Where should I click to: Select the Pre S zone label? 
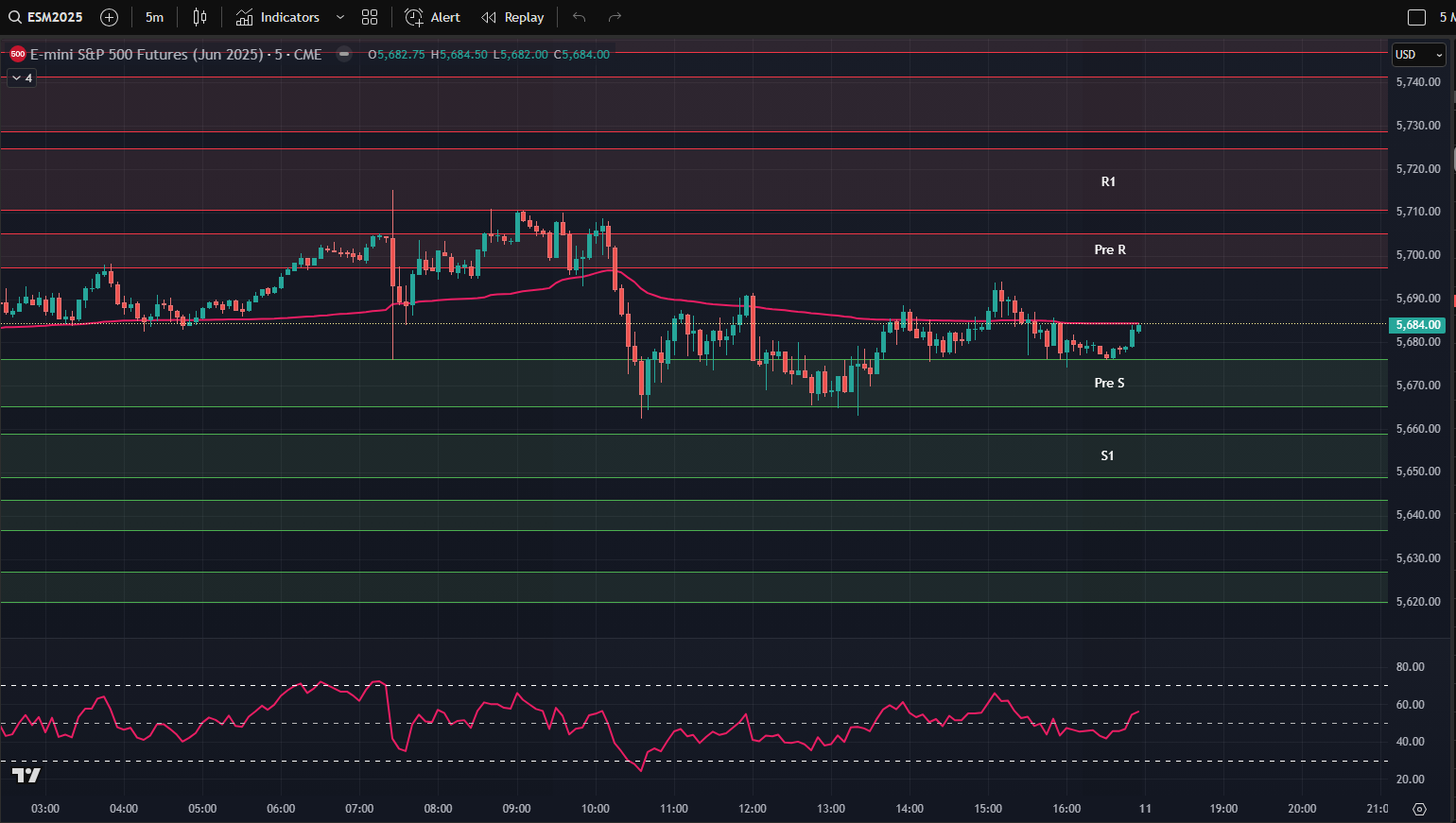point(1109,383)
